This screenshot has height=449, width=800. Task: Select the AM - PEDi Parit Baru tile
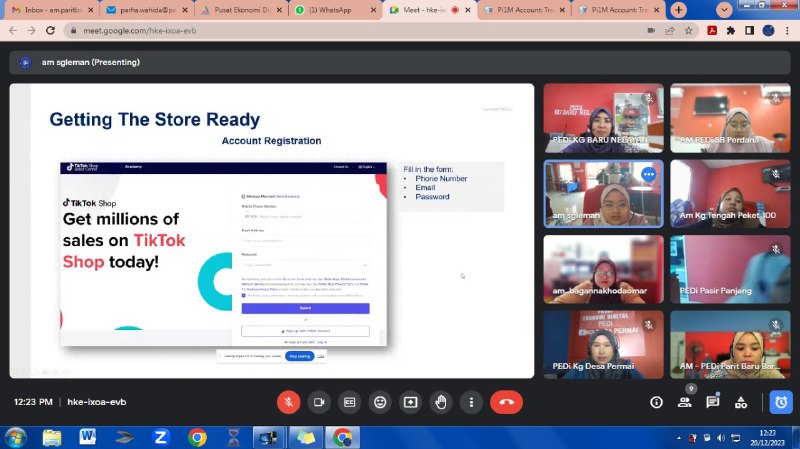tap(730, 344)
